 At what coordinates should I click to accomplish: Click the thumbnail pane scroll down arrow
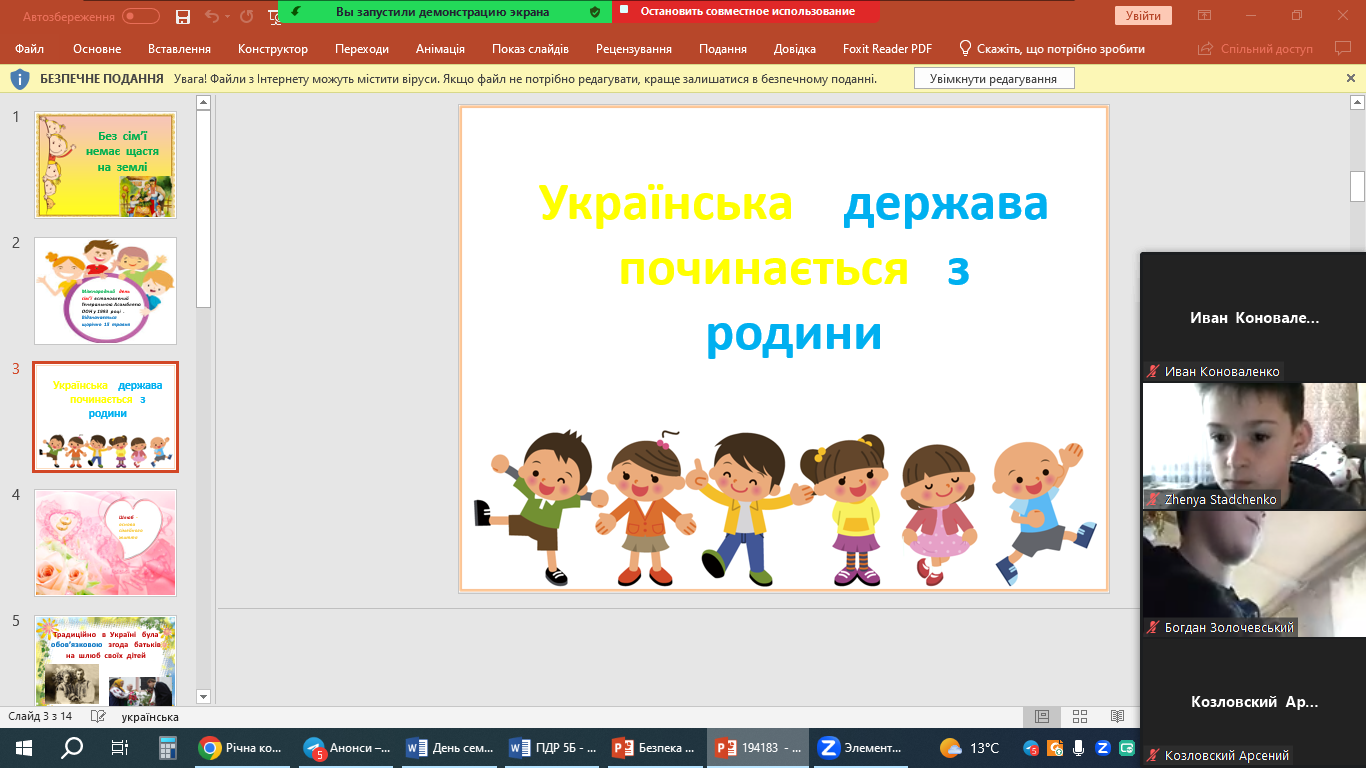(x=204, y=696)
